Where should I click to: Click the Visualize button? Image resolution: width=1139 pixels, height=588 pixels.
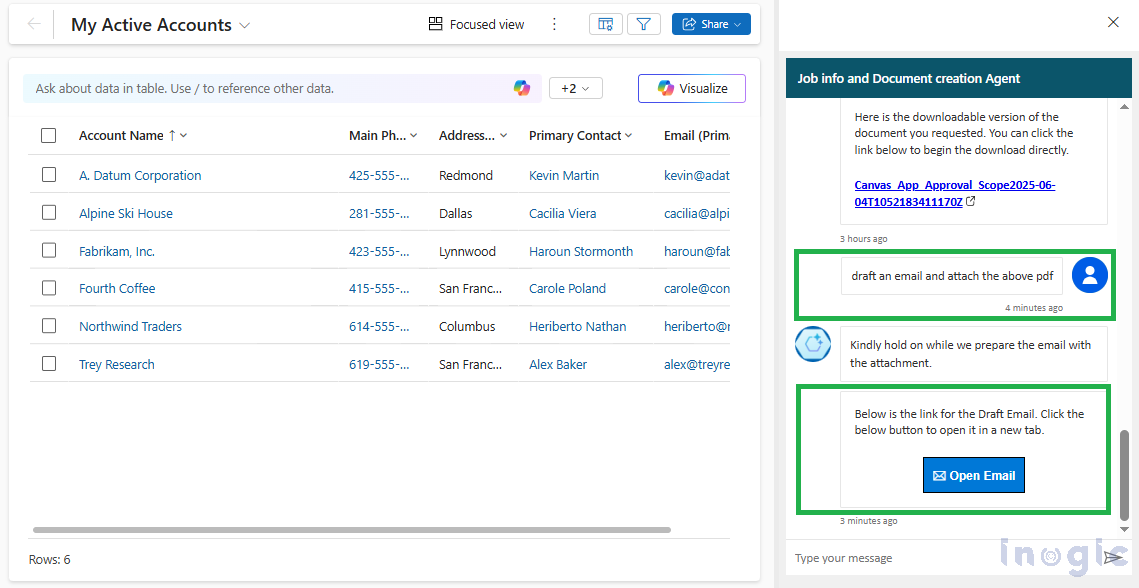[x=692, y=89]
